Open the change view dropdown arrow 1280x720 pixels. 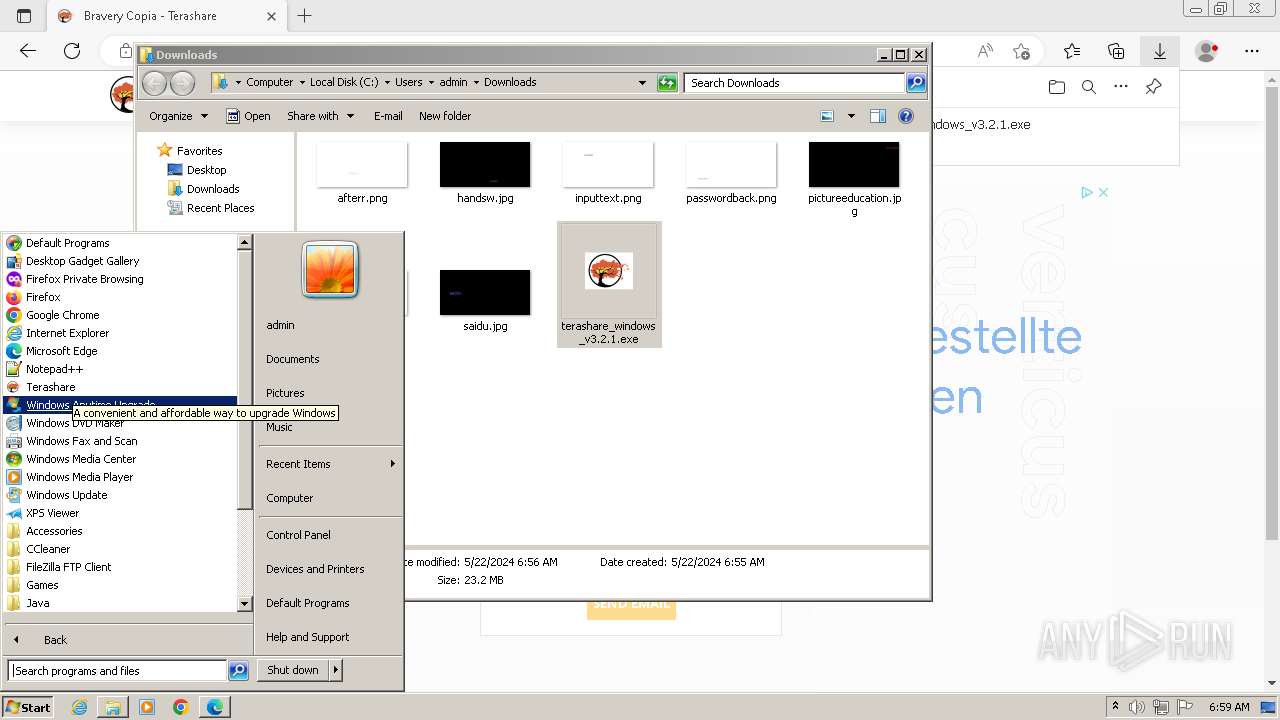(x=851, y=116)
